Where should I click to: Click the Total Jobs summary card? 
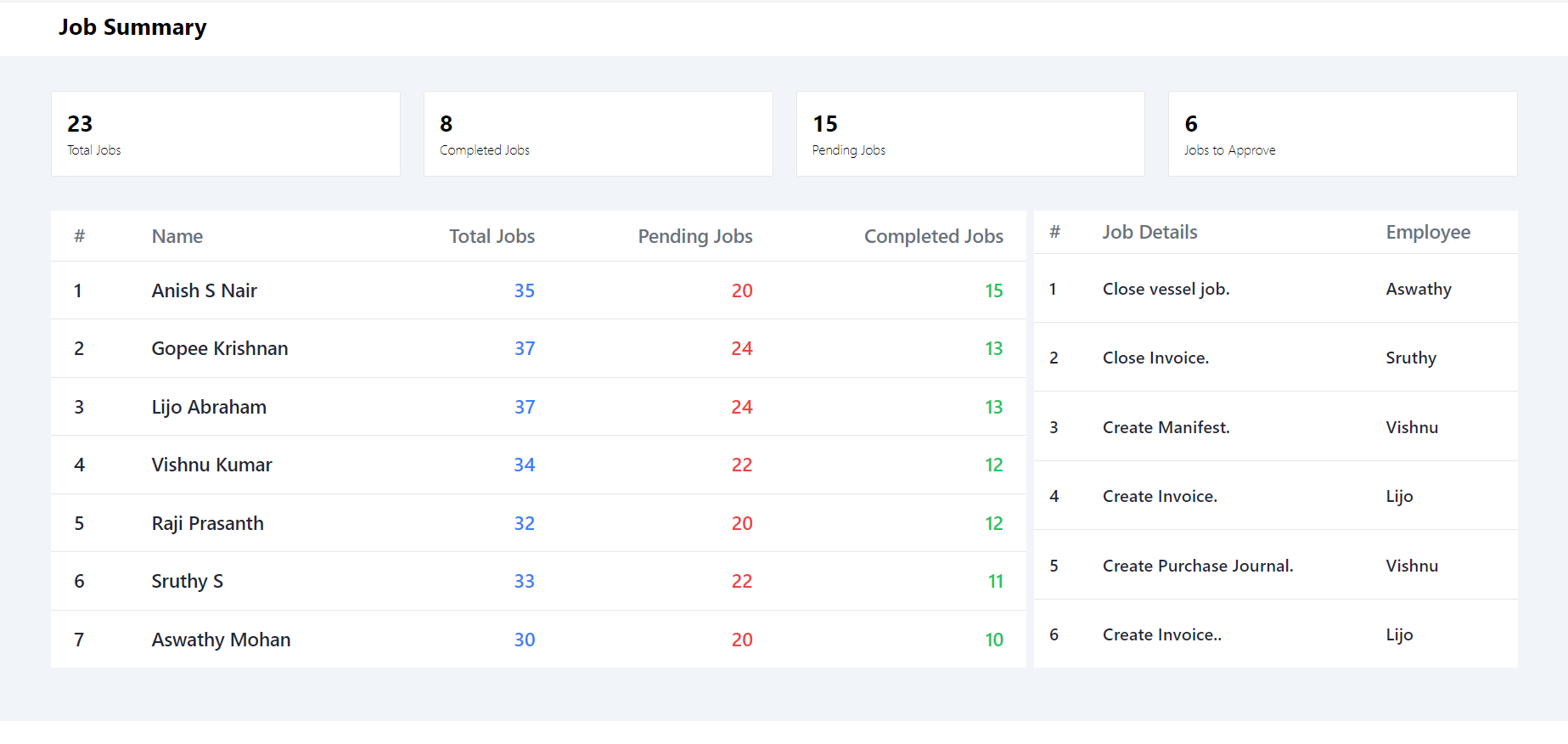click(x=225, y=133)
